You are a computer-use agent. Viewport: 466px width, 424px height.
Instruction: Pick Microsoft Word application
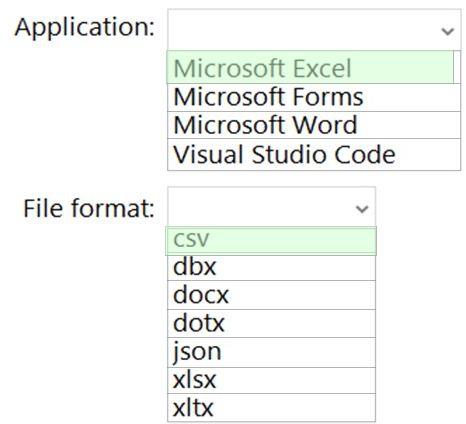coord(314,125)
